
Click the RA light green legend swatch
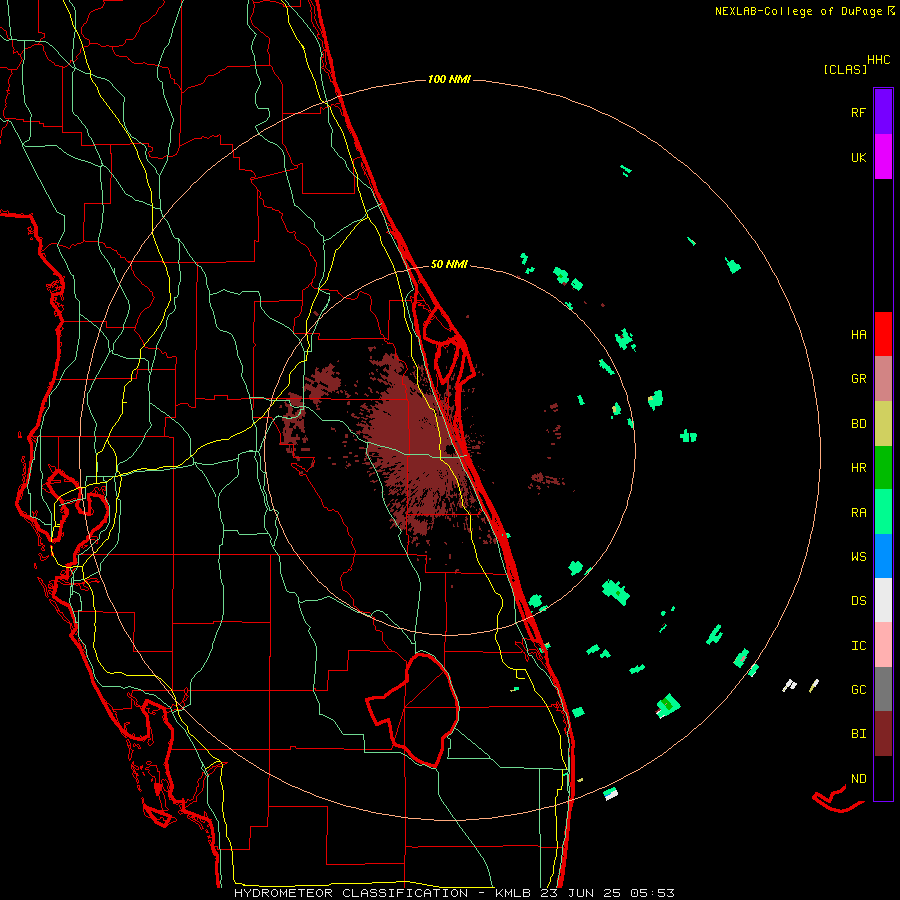[883, 512]
